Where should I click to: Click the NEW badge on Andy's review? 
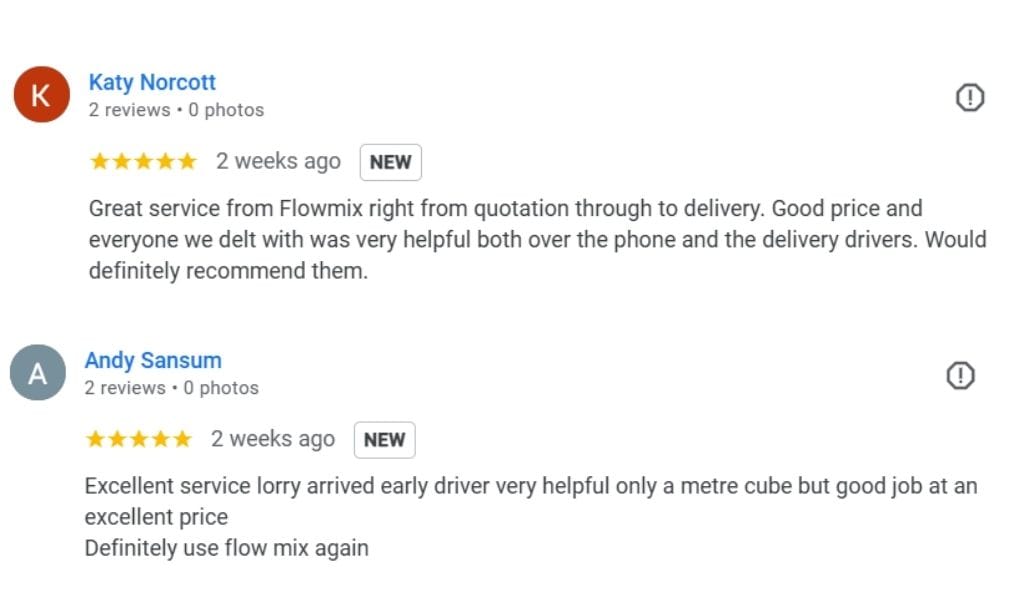coord(384,440)
